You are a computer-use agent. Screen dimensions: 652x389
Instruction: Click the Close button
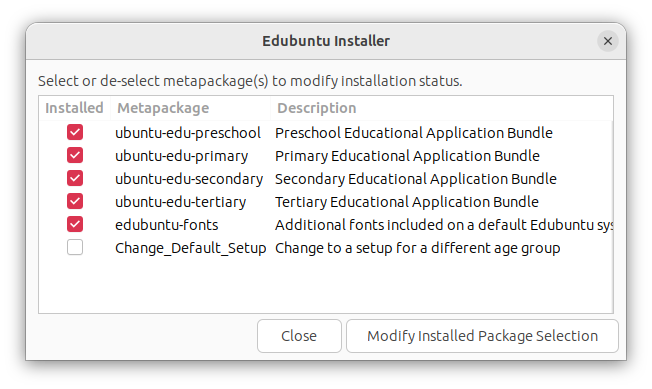click(x=299, y=336)
